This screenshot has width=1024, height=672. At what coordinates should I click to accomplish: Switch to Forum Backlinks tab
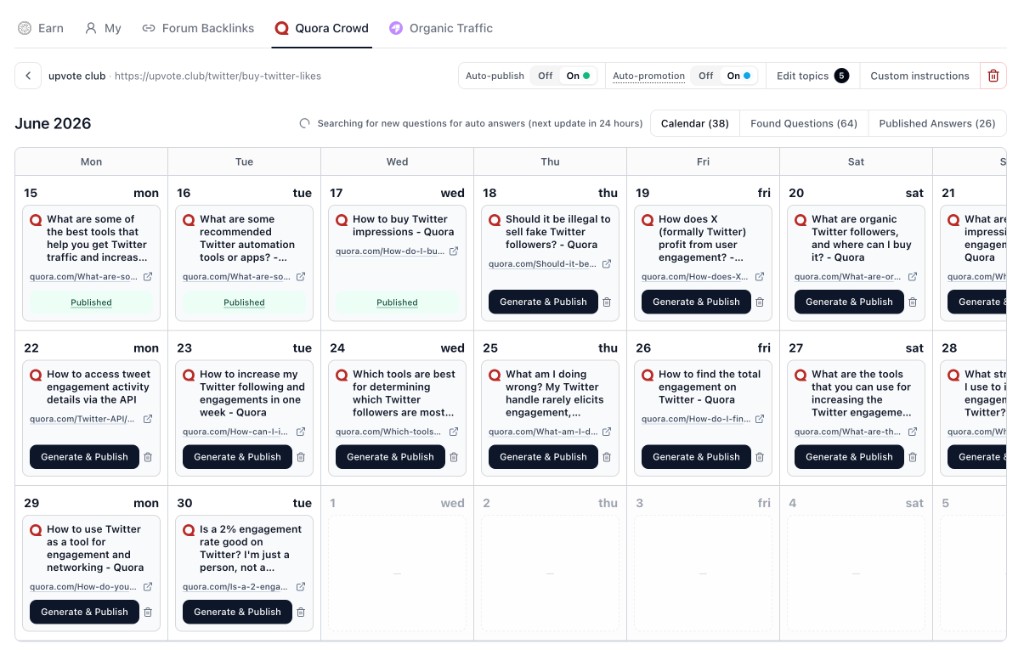click(198, 28)
